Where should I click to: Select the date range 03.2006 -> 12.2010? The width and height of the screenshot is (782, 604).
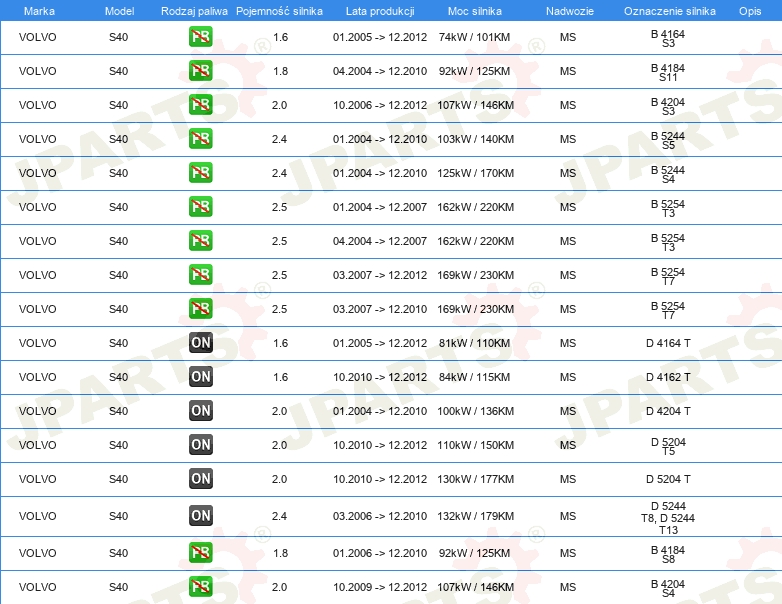click(380, 516)
